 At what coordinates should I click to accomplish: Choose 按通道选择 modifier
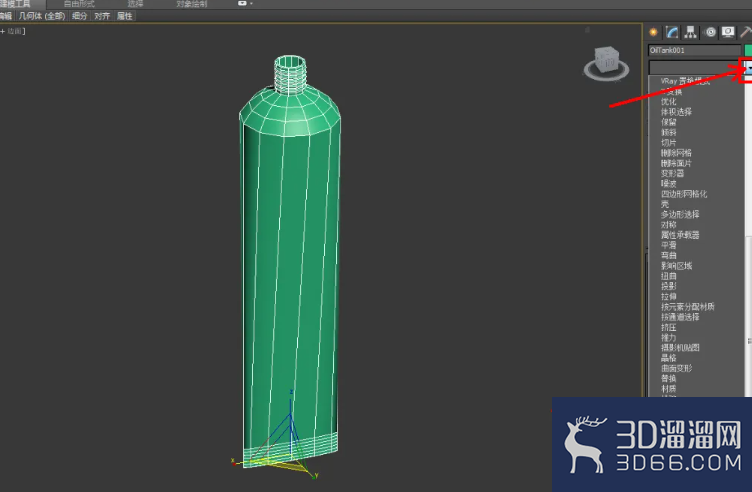(x=680, y=317)
